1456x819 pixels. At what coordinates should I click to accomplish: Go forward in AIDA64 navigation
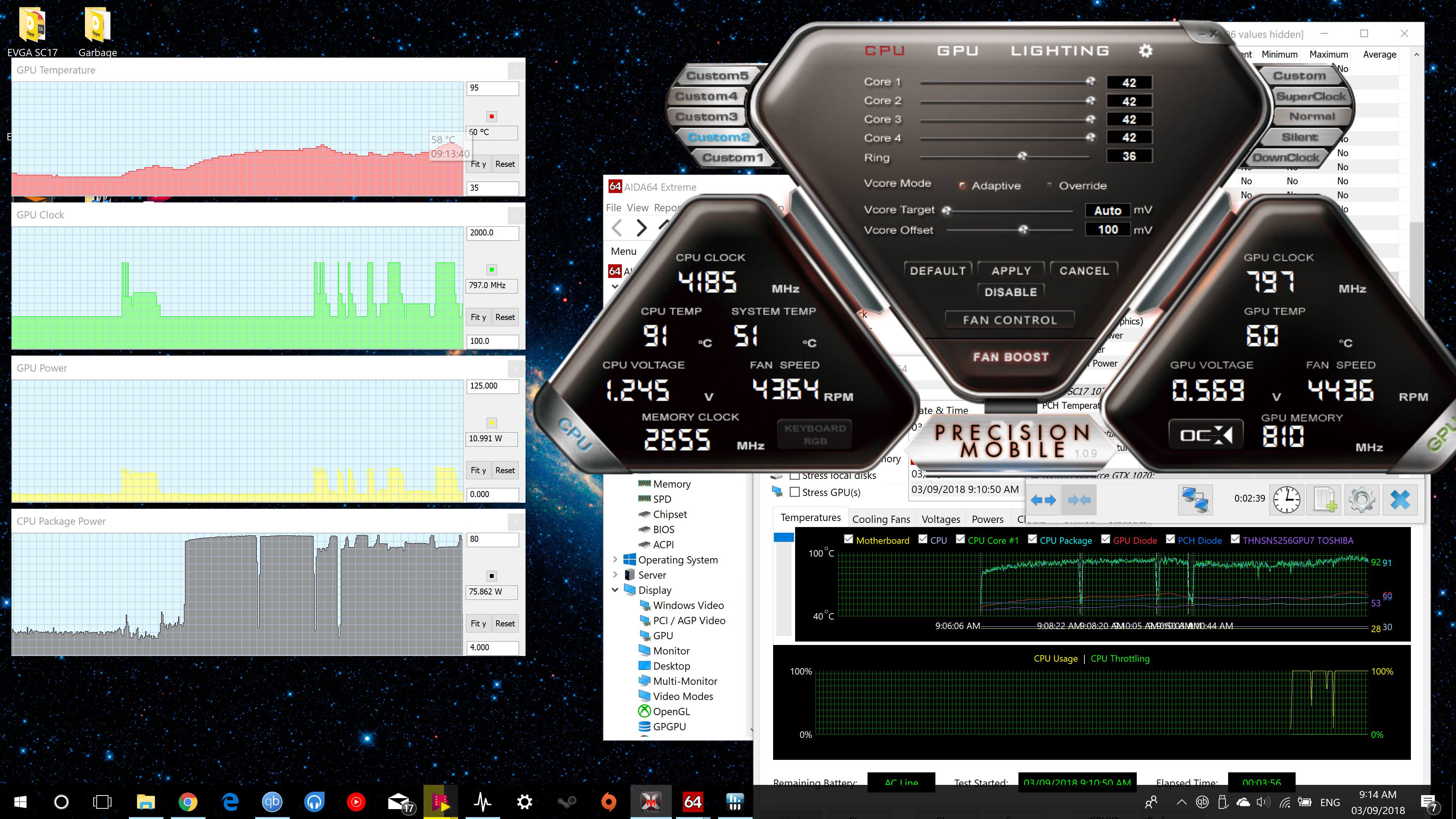pos(641,228)
